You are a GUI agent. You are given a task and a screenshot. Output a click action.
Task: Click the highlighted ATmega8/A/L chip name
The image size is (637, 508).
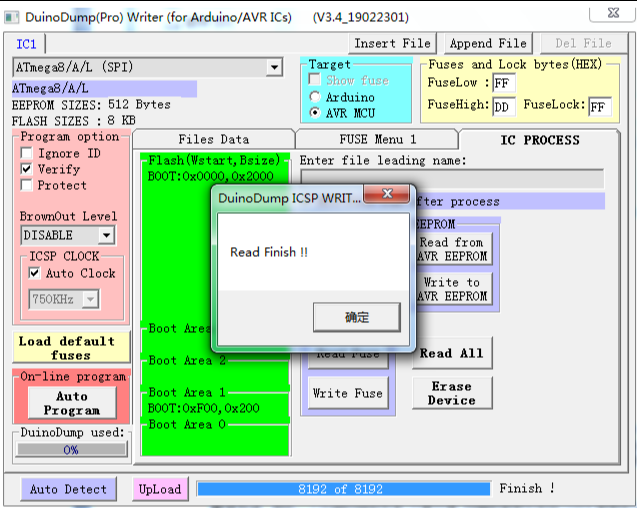point(104,89)
